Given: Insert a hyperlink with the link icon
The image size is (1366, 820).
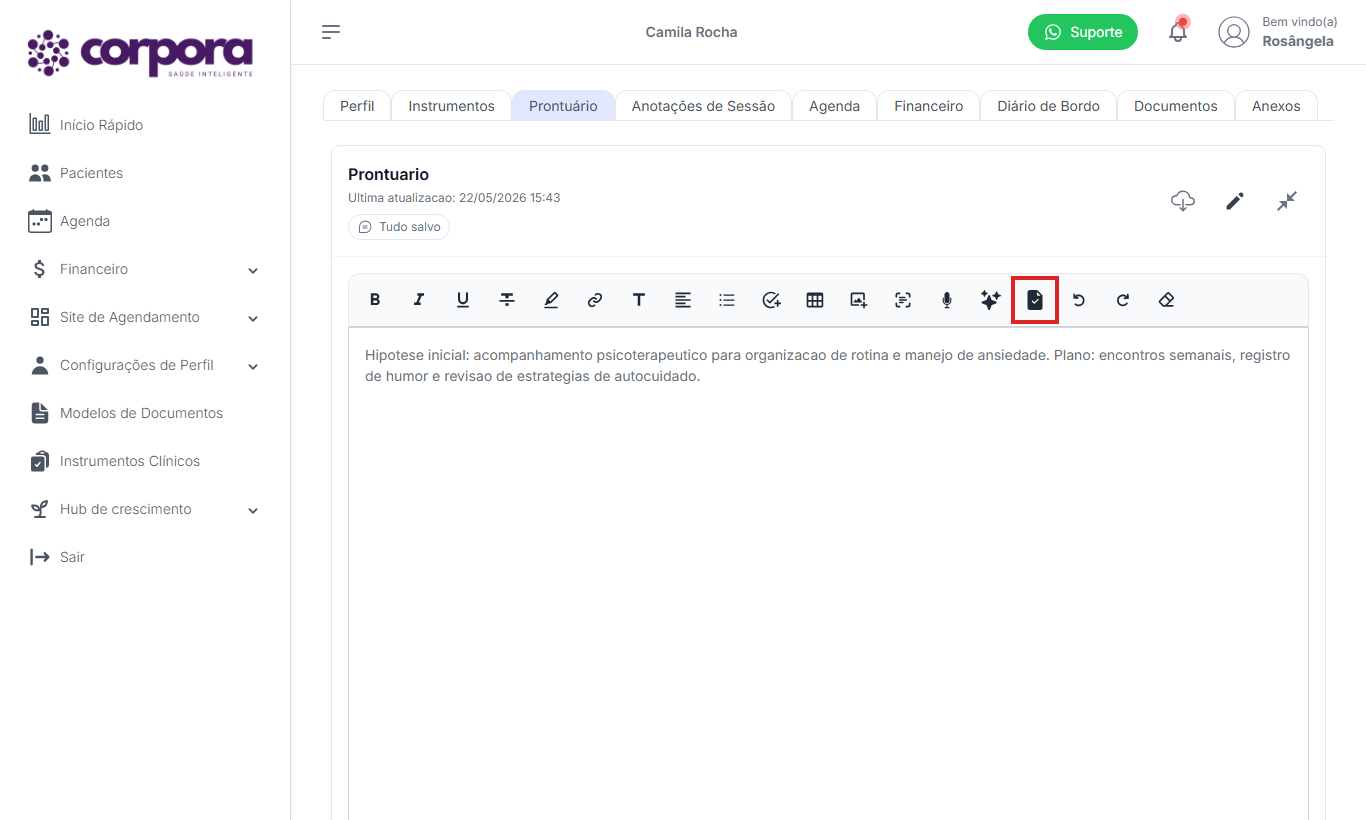Looking at the screenshot, I should (x=595, y=300).
